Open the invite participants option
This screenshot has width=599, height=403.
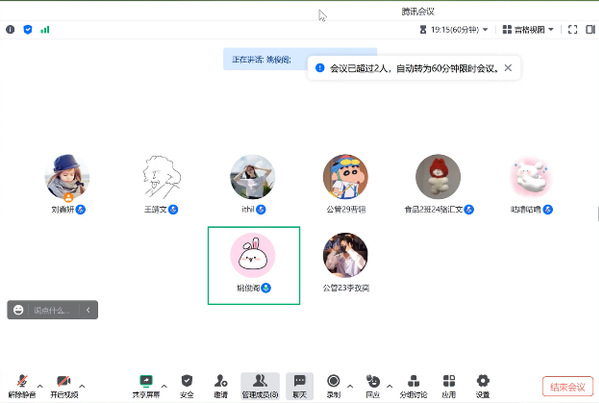point(221,386)
